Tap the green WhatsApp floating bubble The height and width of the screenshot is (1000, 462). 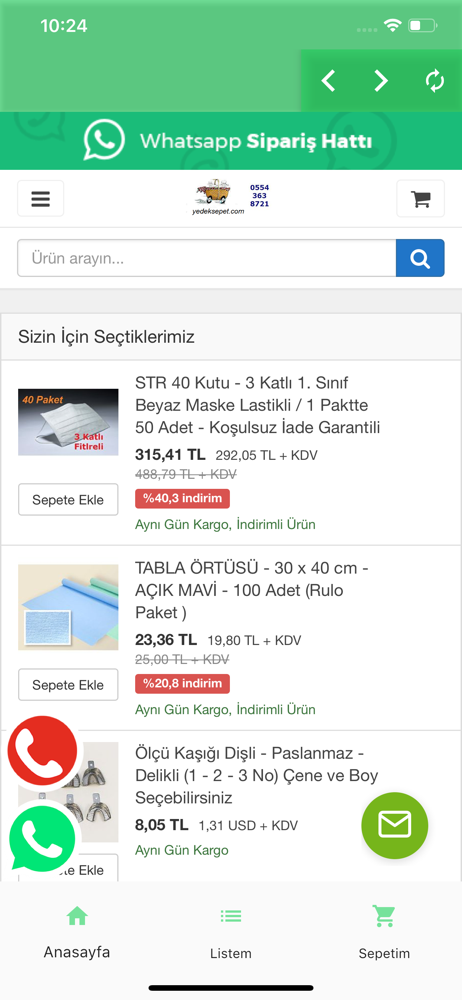pos(42,837)
